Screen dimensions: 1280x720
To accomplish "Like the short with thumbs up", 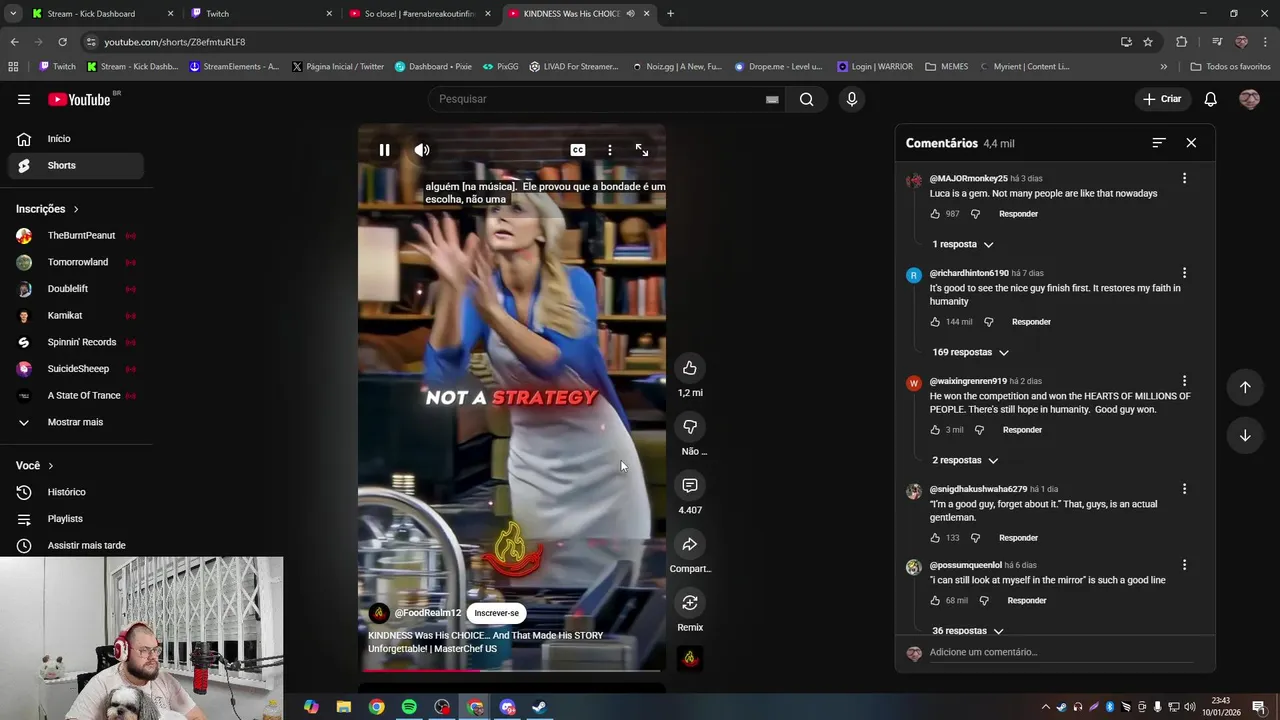I will tap(690, 368).
